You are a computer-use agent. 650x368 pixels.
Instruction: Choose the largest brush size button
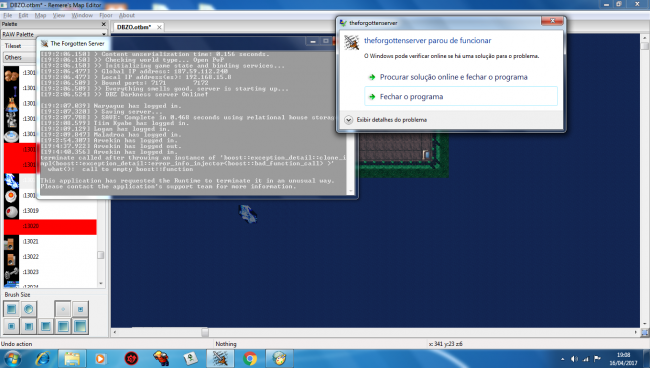pos(80,326)
